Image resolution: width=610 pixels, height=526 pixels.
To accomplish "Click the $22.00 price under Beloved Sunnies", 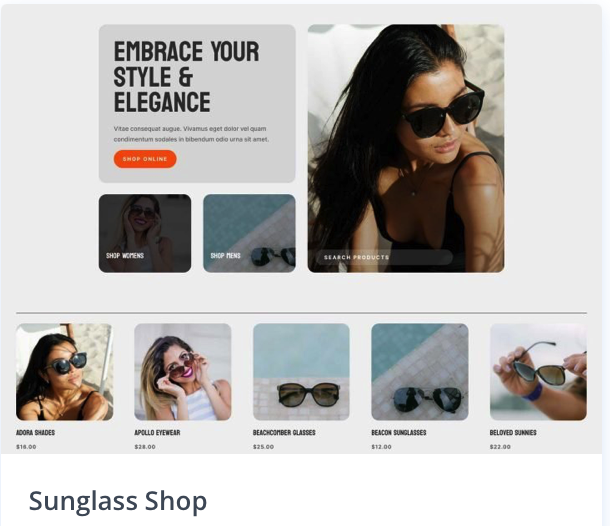I will (x=500, y=447).
